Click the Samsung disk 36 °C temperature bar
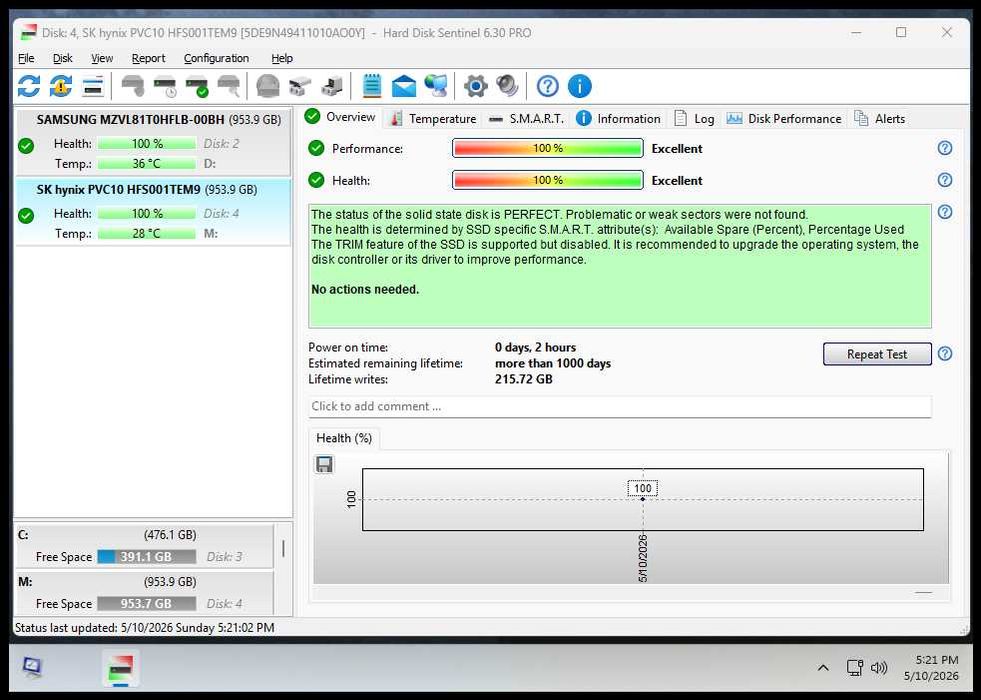The height and width of the screenshot is (700, 981). [x=146, y=164]
